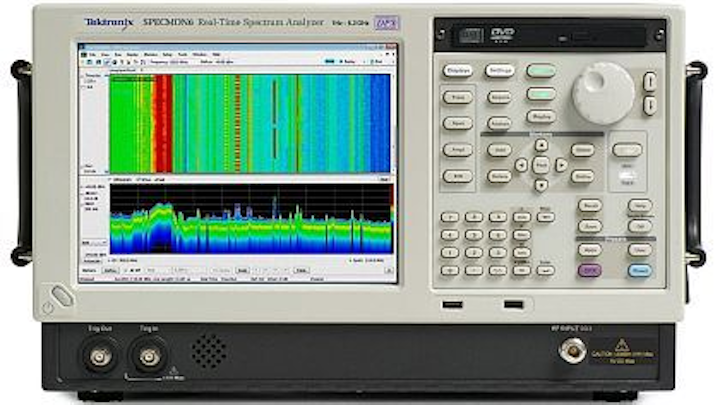
Task: Click the Tektronix logo on the bezel
Action: coord(108,22)
